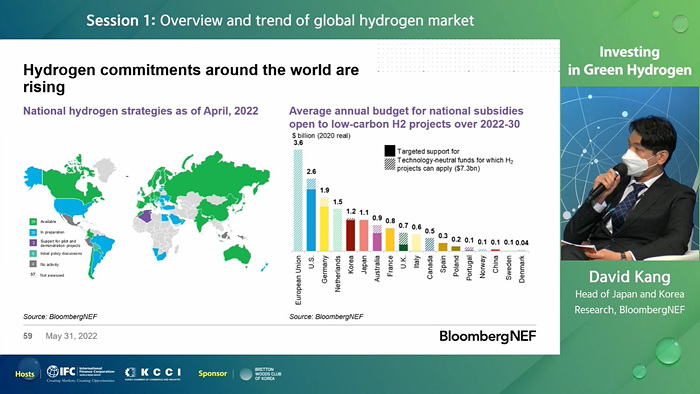The width and height of the screenshot is (700, 394).
Task: Click the '0.04' value label
Action: coord(522,243)
